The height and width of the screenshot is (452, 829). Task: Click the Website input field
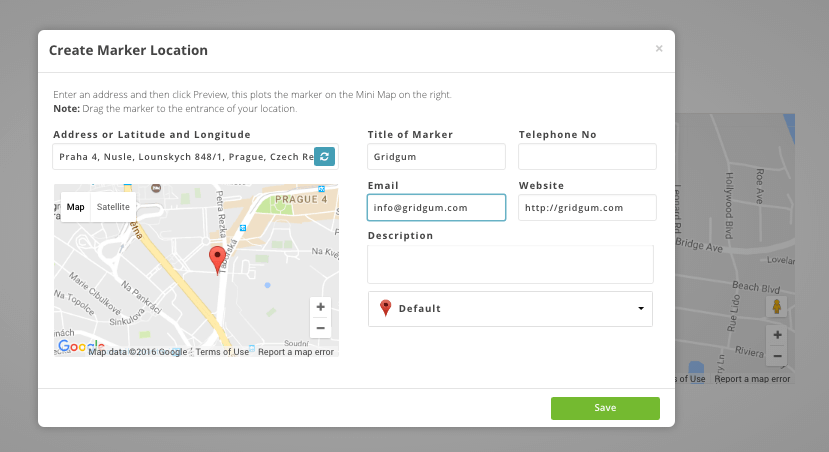click(587, 208)
